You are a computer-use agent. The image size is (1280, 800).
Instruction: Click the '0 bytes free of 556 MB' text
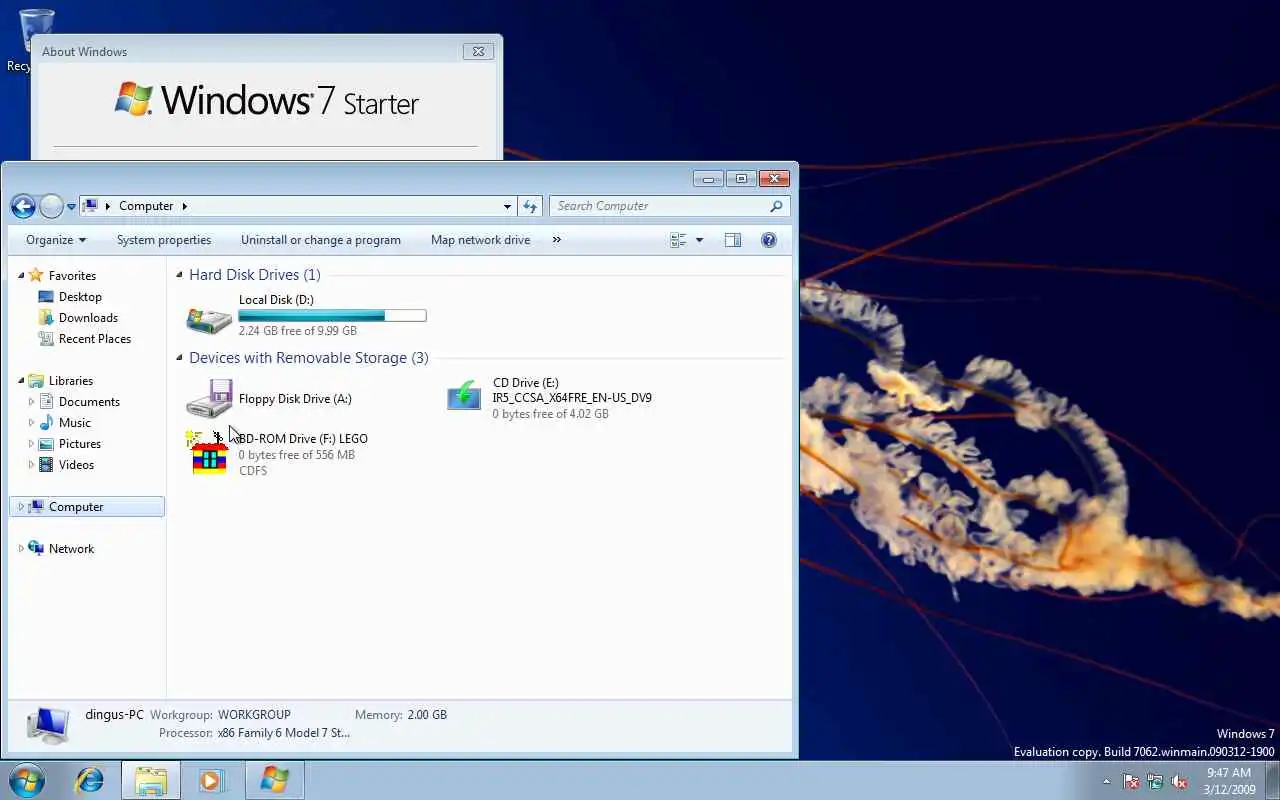point(297,455)
